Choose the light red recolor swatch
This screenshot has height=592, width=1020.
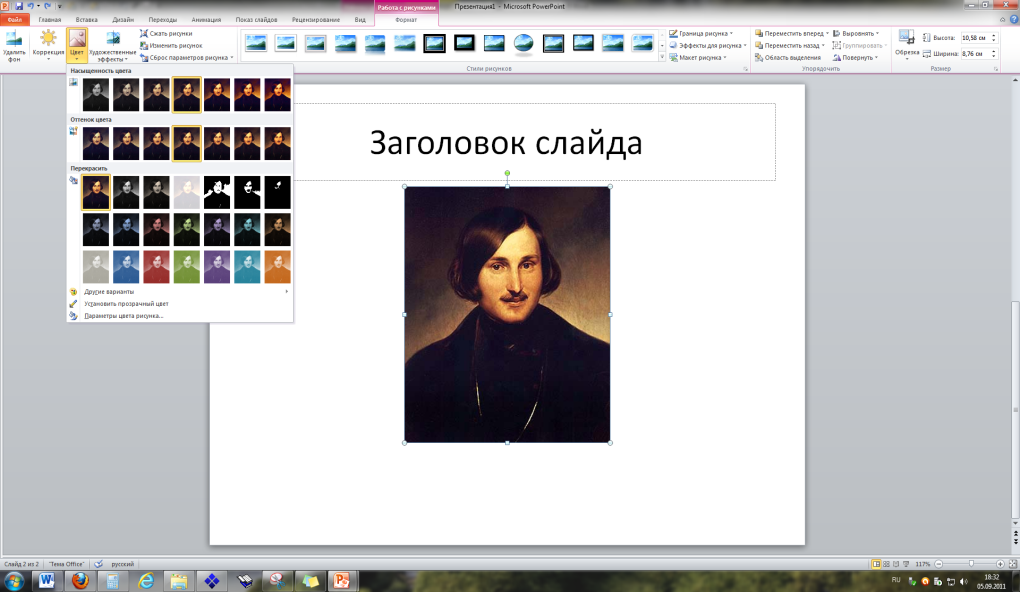point(156,267)
